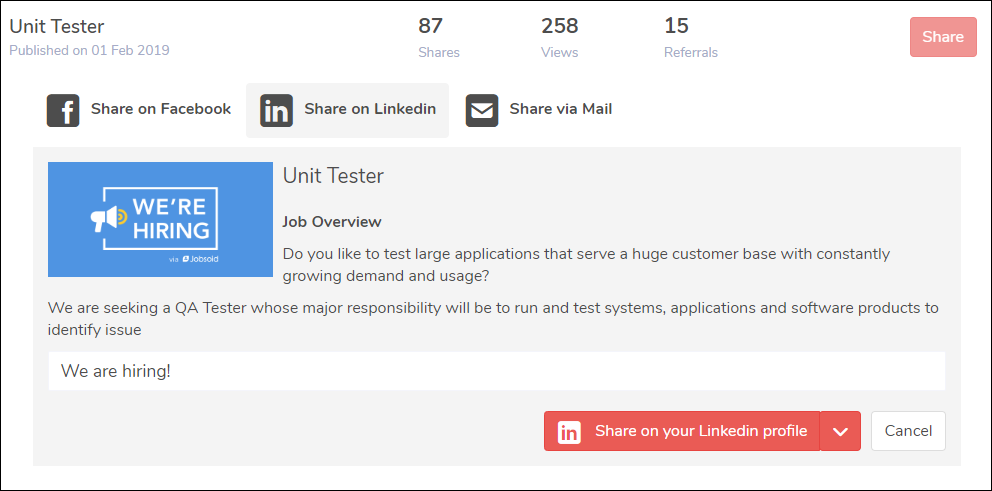Click the 87 Shares statistic
Image resolution: width=992 pixels, height=491 pixels.
[438, 37]
